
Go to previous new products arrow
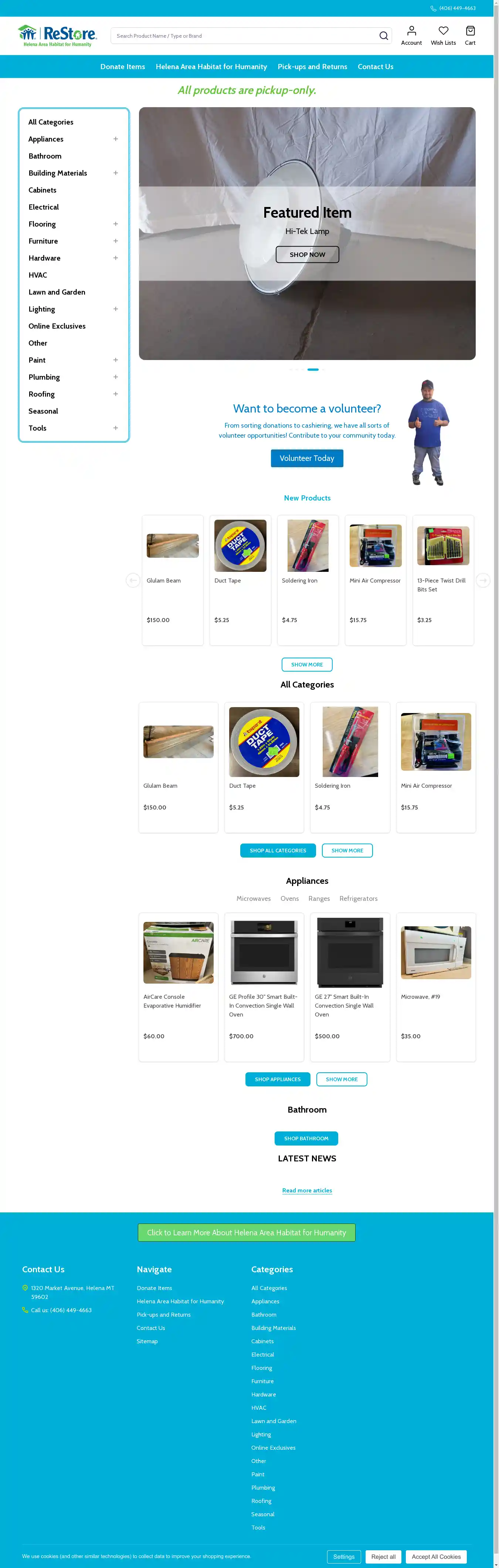pyautogui.click(x=133, y=580)
